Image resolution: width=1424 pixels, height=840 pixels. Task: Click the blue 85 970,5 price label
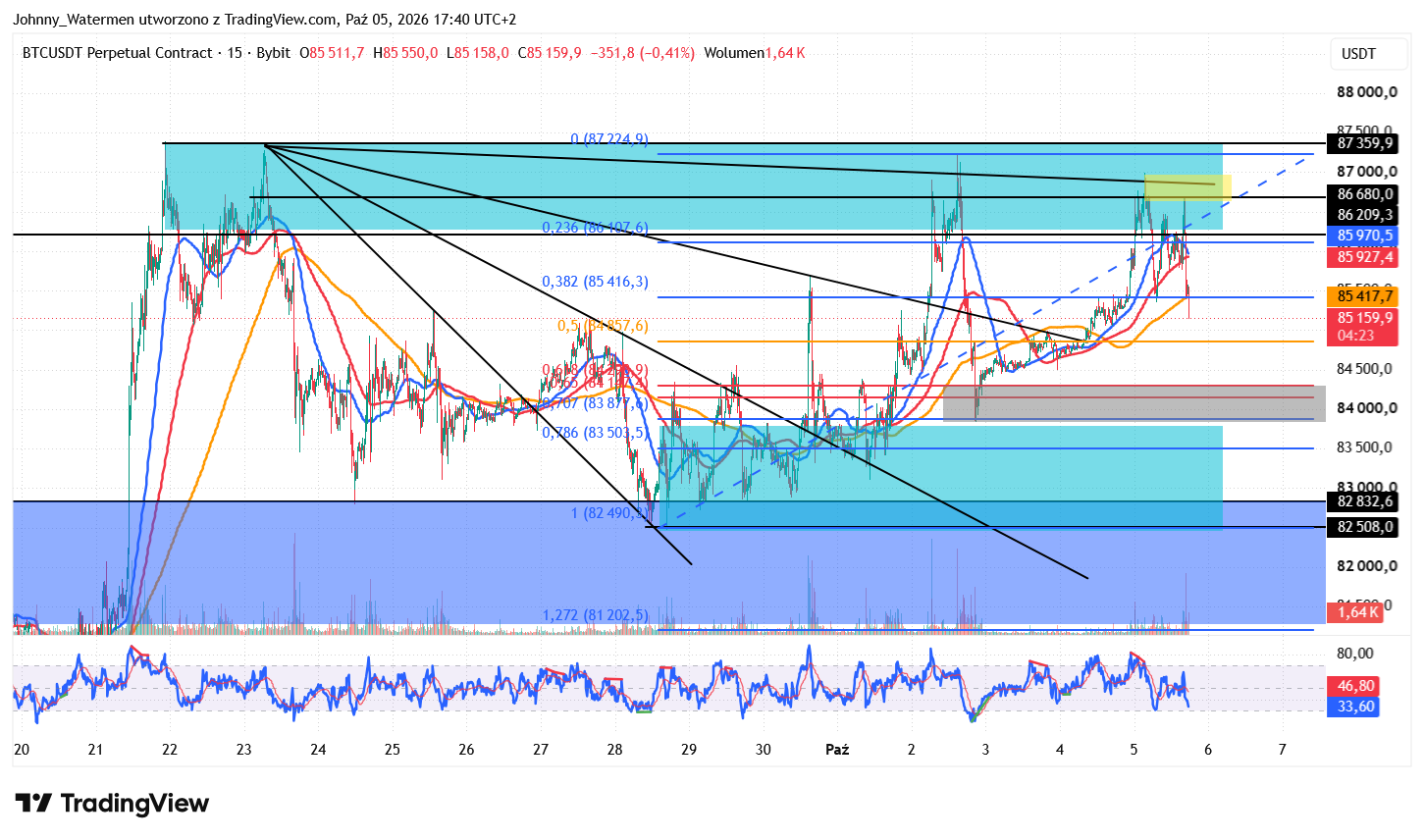[x=1364, y=236]
